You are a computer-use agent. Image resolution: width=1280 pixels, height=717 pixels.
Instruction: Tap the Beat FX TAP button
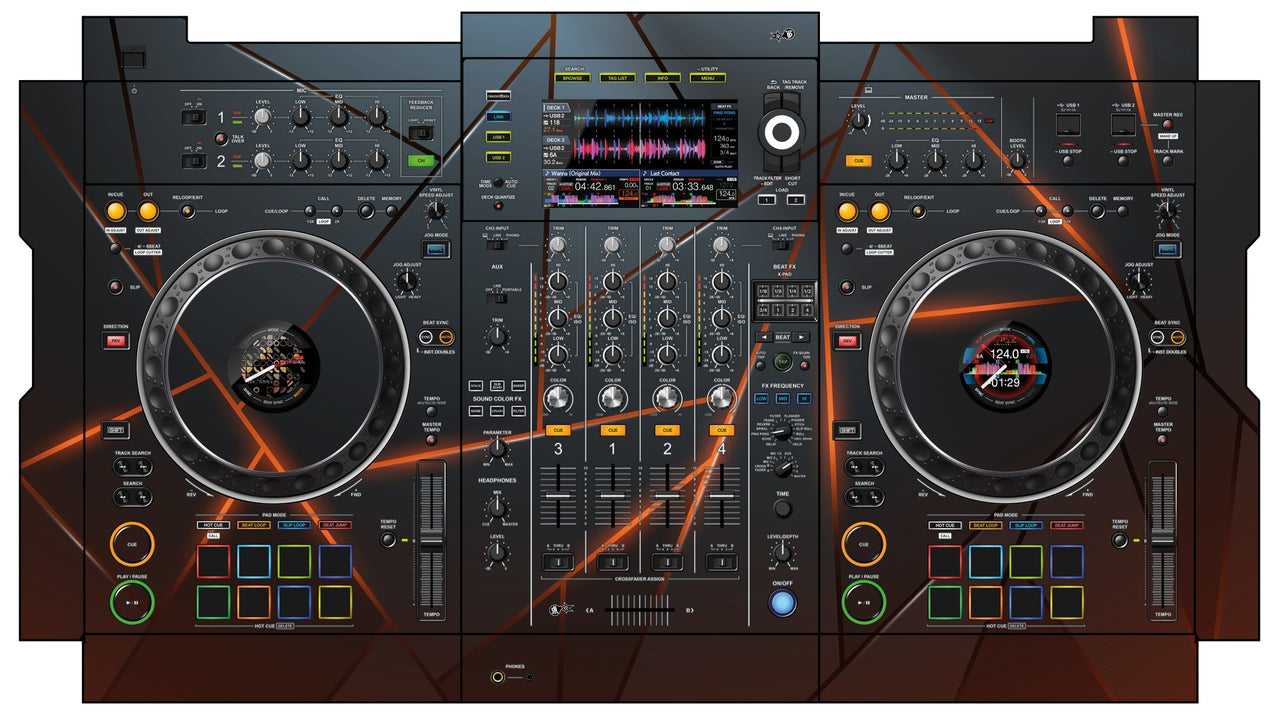tap(781, 360)
